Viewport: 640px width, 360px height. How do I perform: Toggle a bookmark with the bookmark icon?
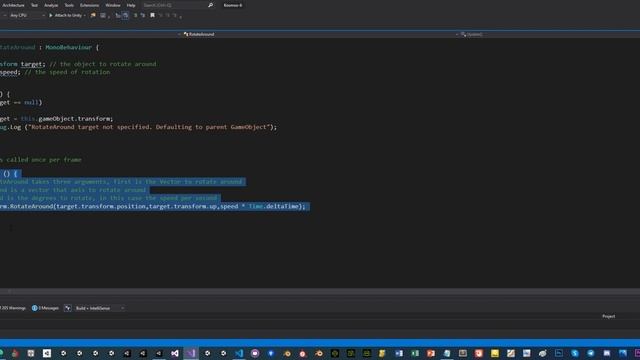(x=152, y=16)
